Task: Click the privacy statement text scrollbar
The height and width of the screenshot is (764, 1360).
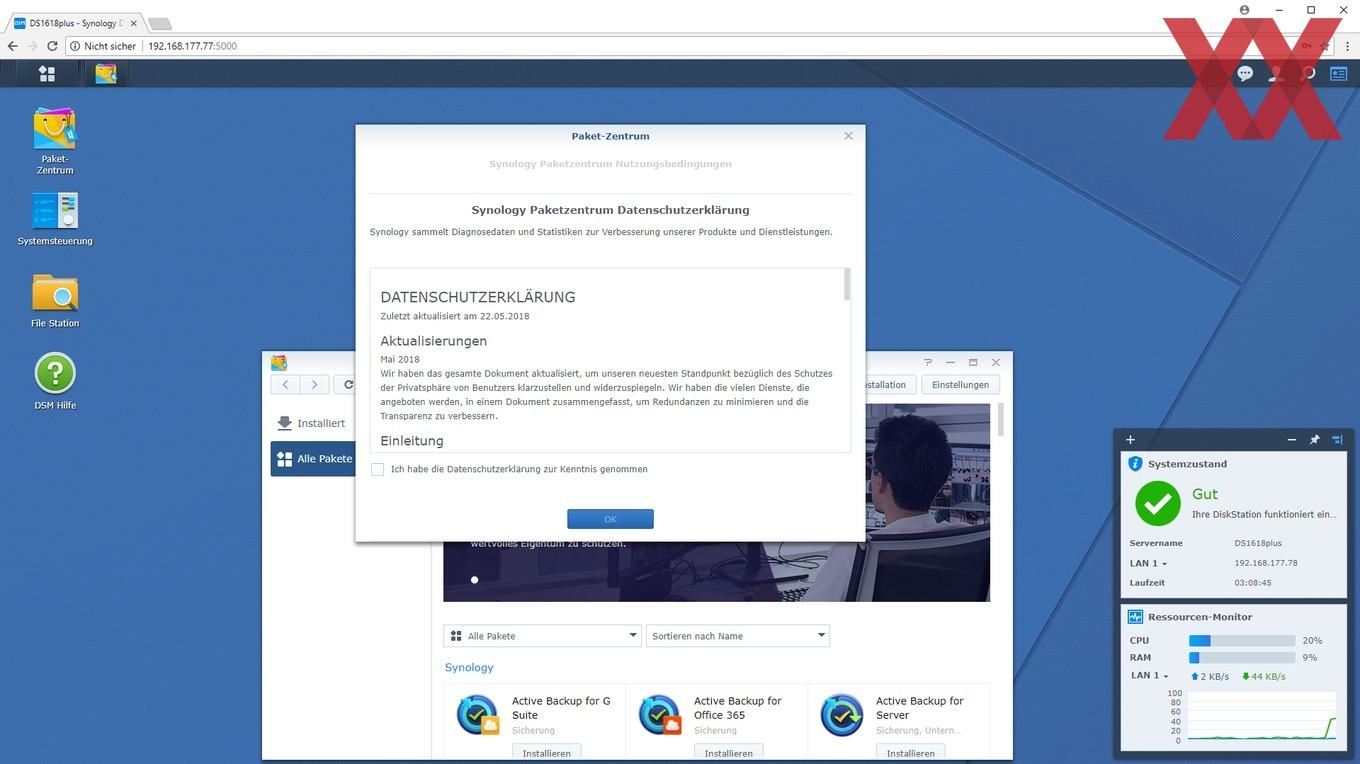Action: point(847,284)
